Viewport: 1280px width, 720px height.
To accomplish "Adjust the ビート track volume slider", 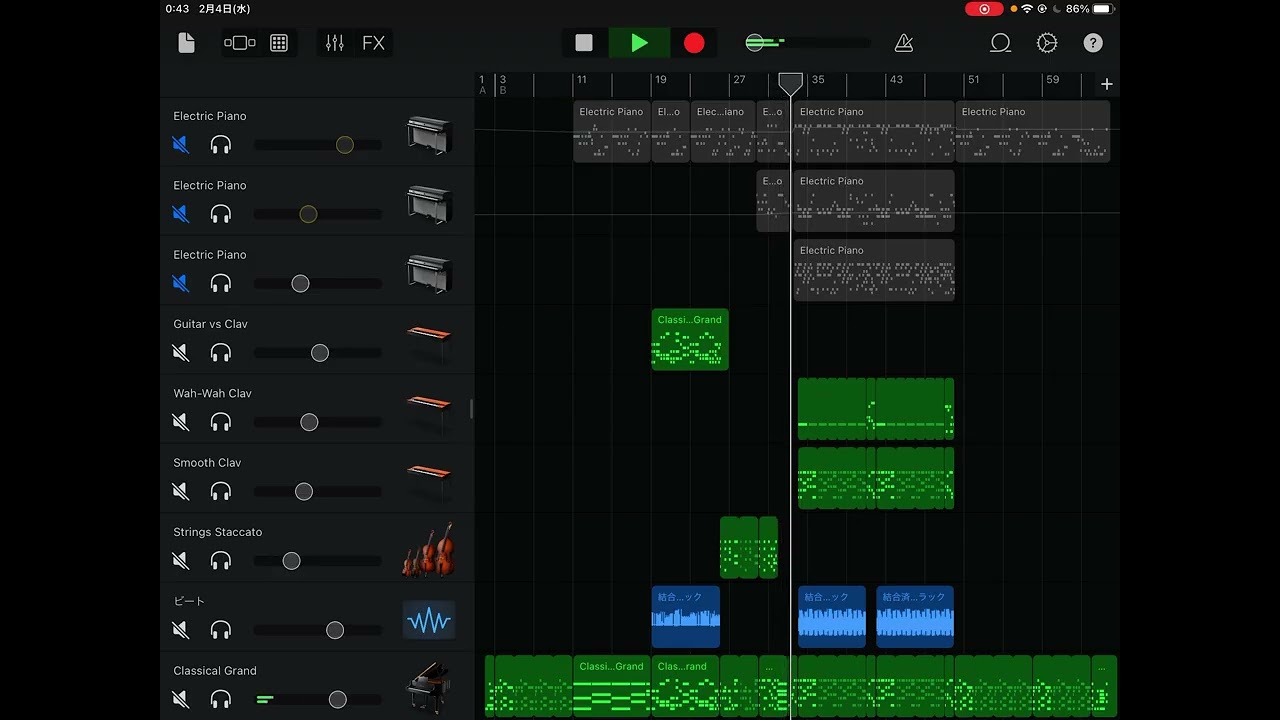I will click(318, 630).
